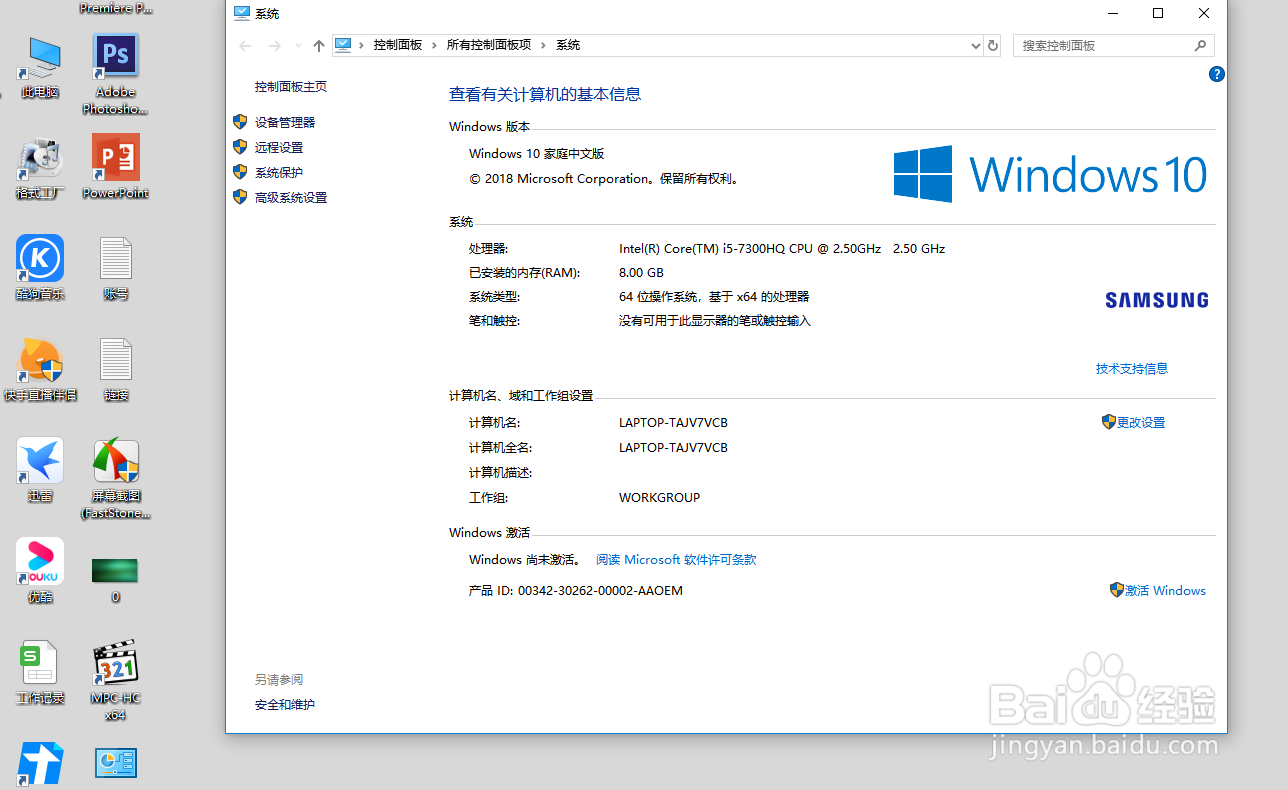Expand the chevron before 控制面板 breadcrumb
The width and height of the screenshot is (1288, 790).
pyautogui.click(x=361, y=45)
